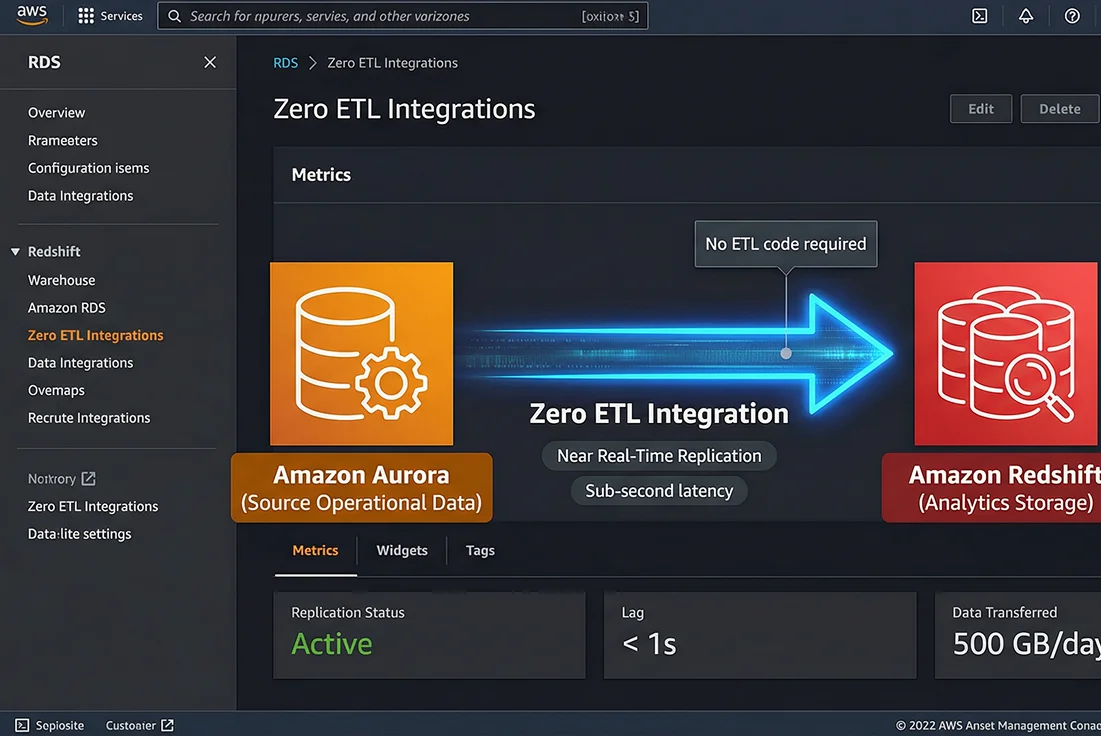Click the search bar to enter a query
Image resolution: width=1101 pixels, height=736 pixels.
click(x=400, y=15)
